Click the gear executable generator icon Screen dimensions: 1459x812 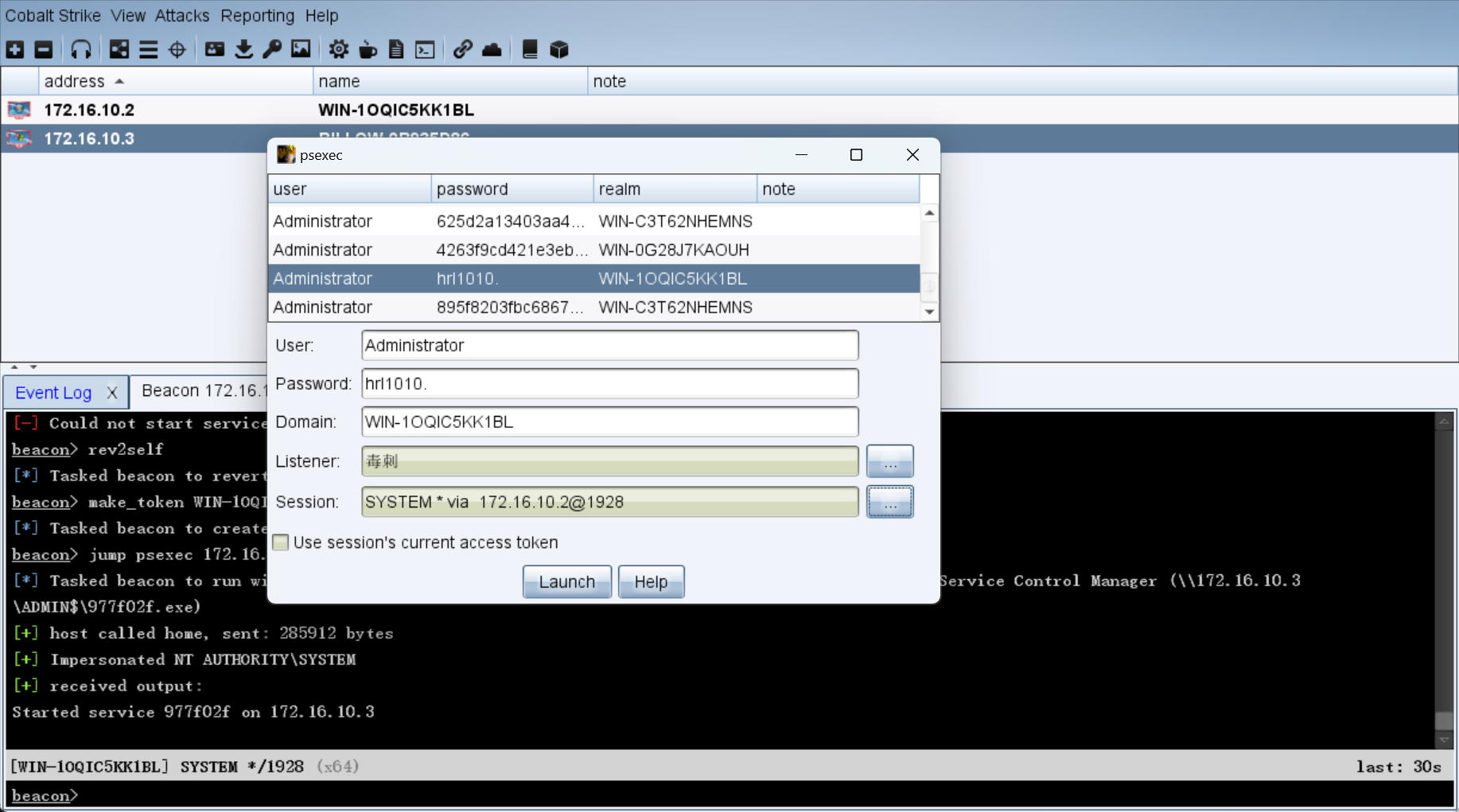point(339,49)
